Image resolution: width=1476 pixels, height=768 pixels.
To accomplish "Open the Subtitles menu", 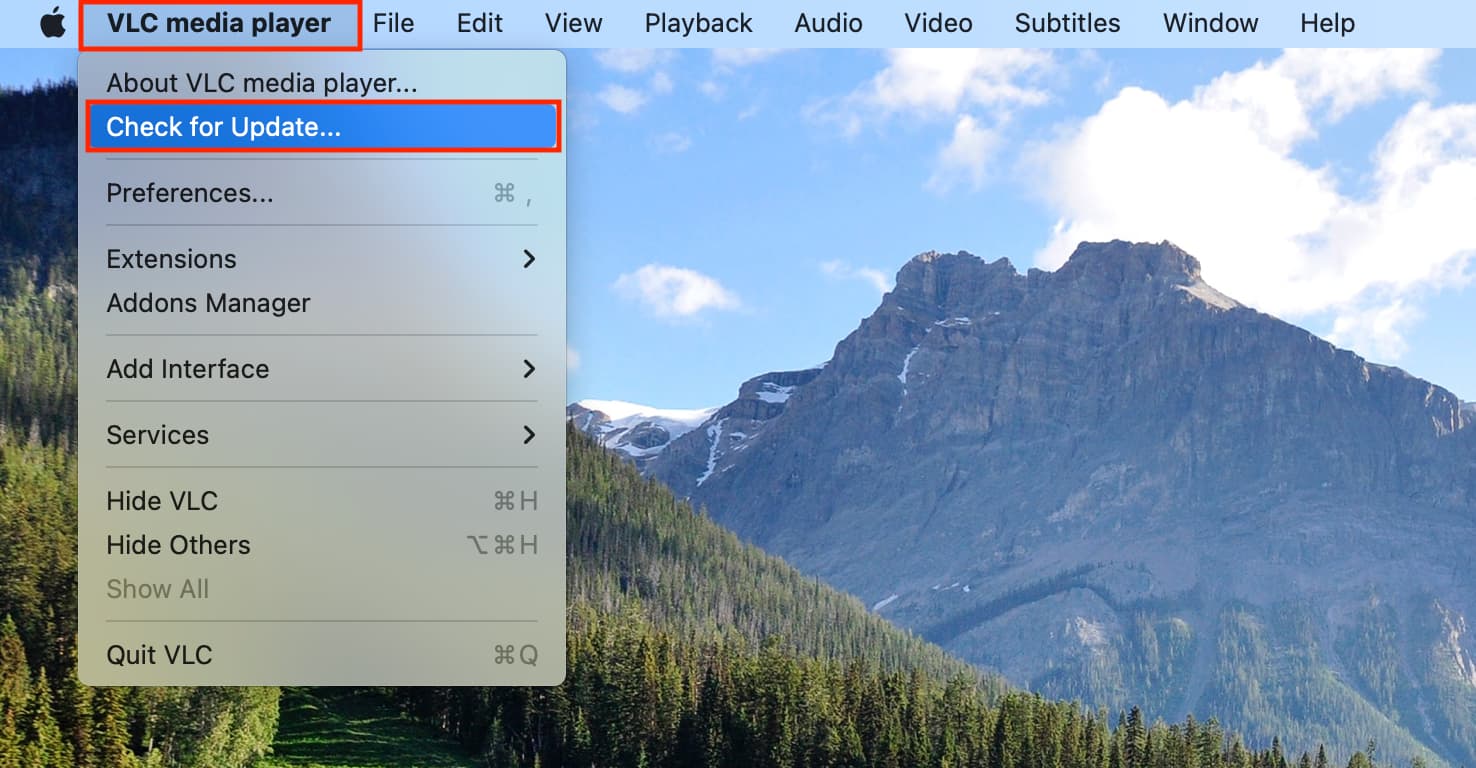I will [x=1067, y=23].
